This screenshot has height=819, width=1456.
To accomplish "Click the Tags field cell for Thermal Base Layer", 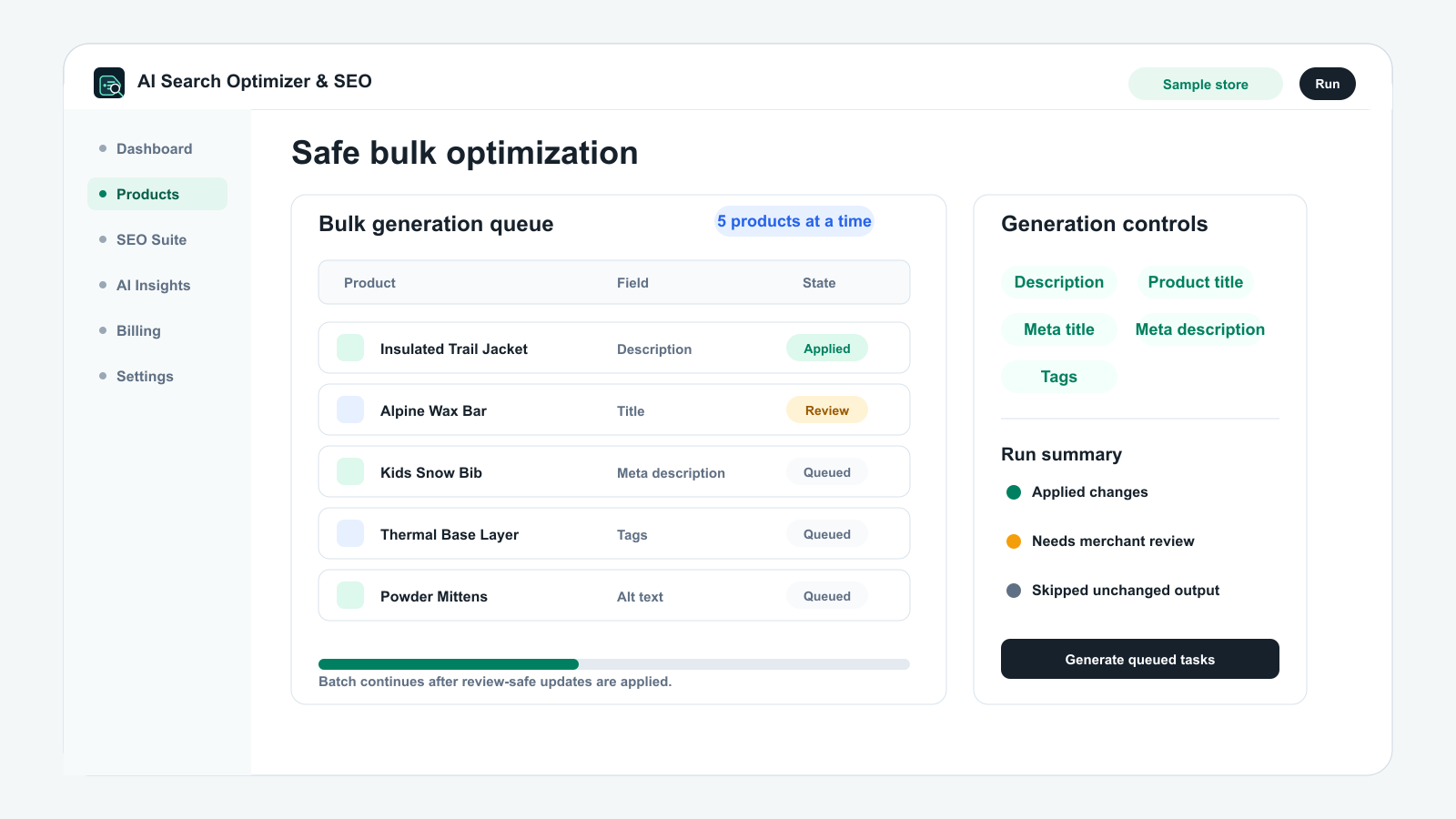I will pos(632,535).
